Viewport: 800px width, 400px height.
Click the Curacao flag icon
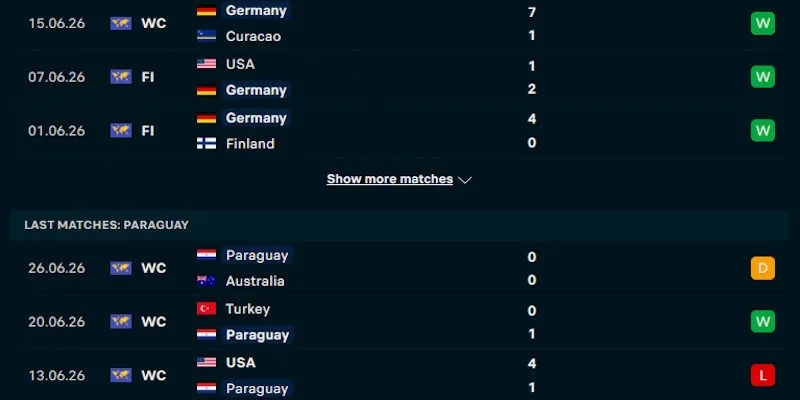point(207,36)
